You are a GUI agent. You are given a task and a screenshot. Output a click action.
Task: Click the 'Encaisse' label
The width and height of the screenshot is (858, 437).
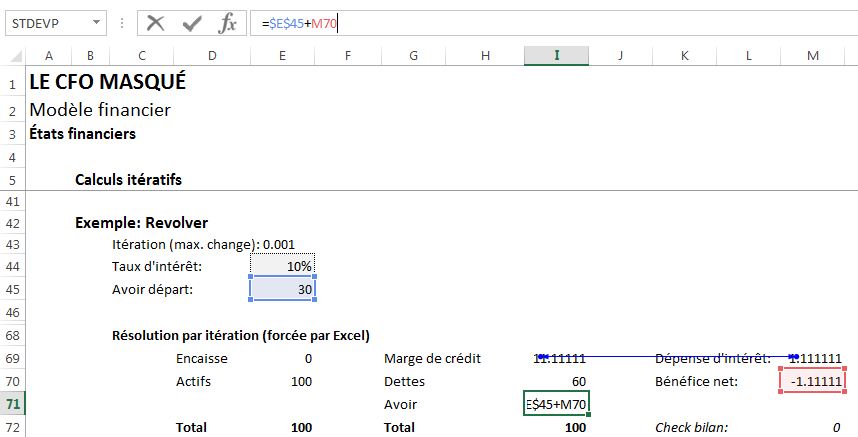click(202, 359)
